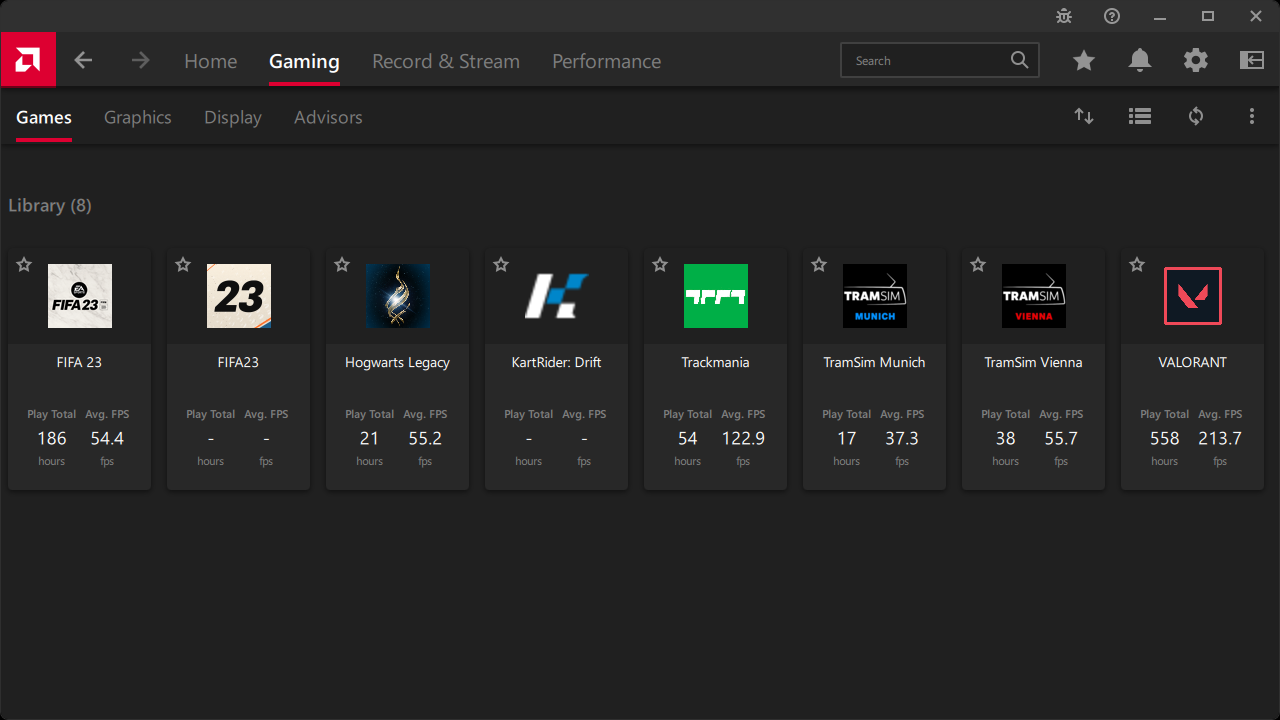Viewport: 1280px width, 720px height.
Task: Click TramSim Vienna's 55.7 FPS value
Action: point(1061,438)
